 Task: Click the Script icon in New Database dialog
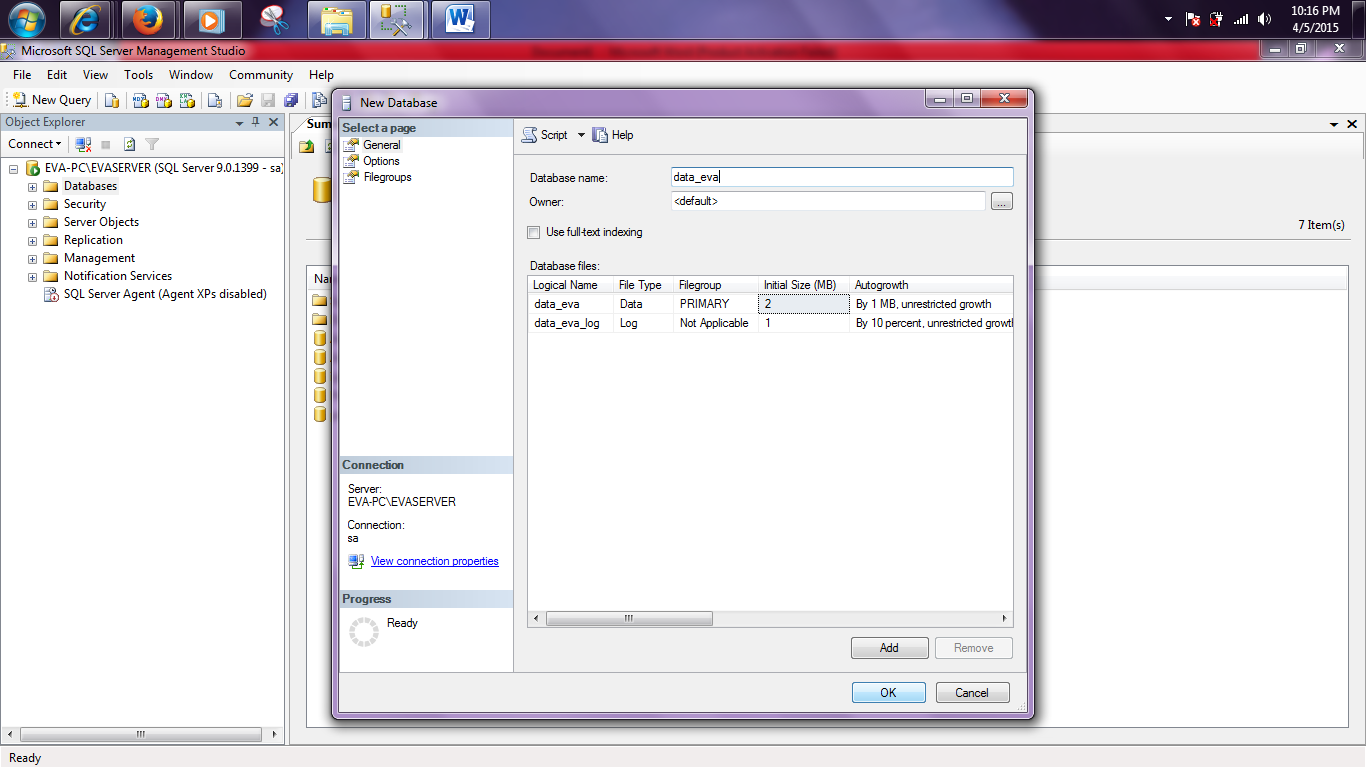coord(530,135)
